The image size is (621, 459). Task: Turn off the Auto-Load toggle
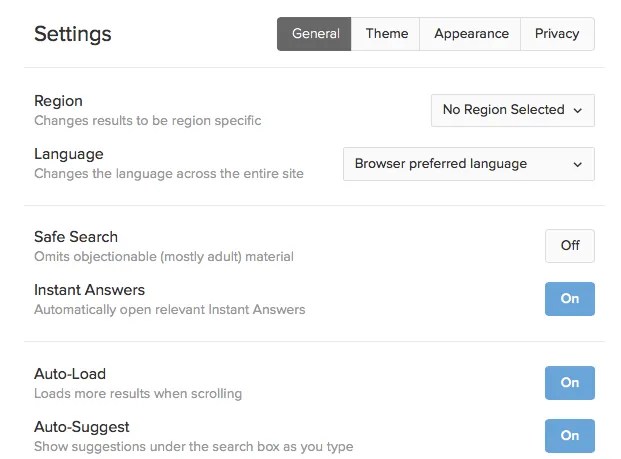pyautogui.click(x=569, y=383)
